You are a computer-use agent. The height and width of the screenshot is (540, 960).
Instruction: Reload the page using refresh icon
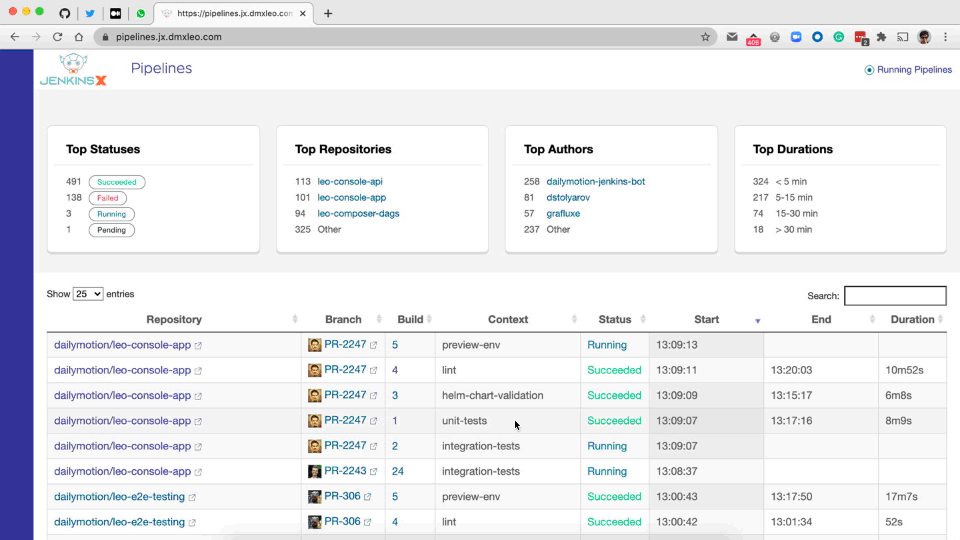pos(57,37)
